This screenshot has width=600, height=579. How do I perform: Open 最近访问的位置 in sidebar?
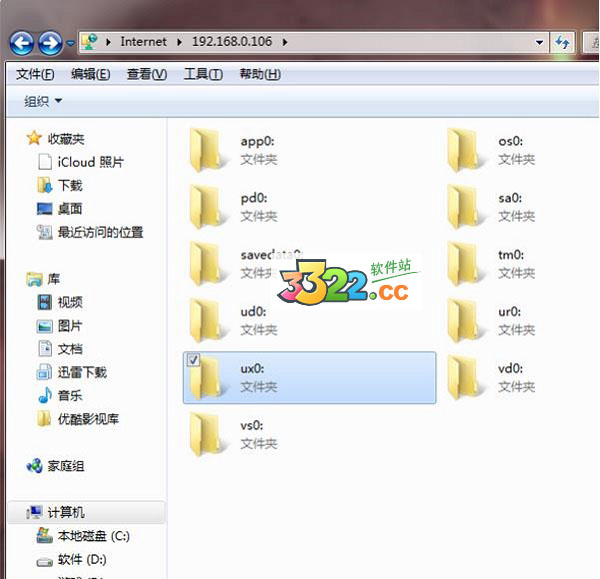100,232
